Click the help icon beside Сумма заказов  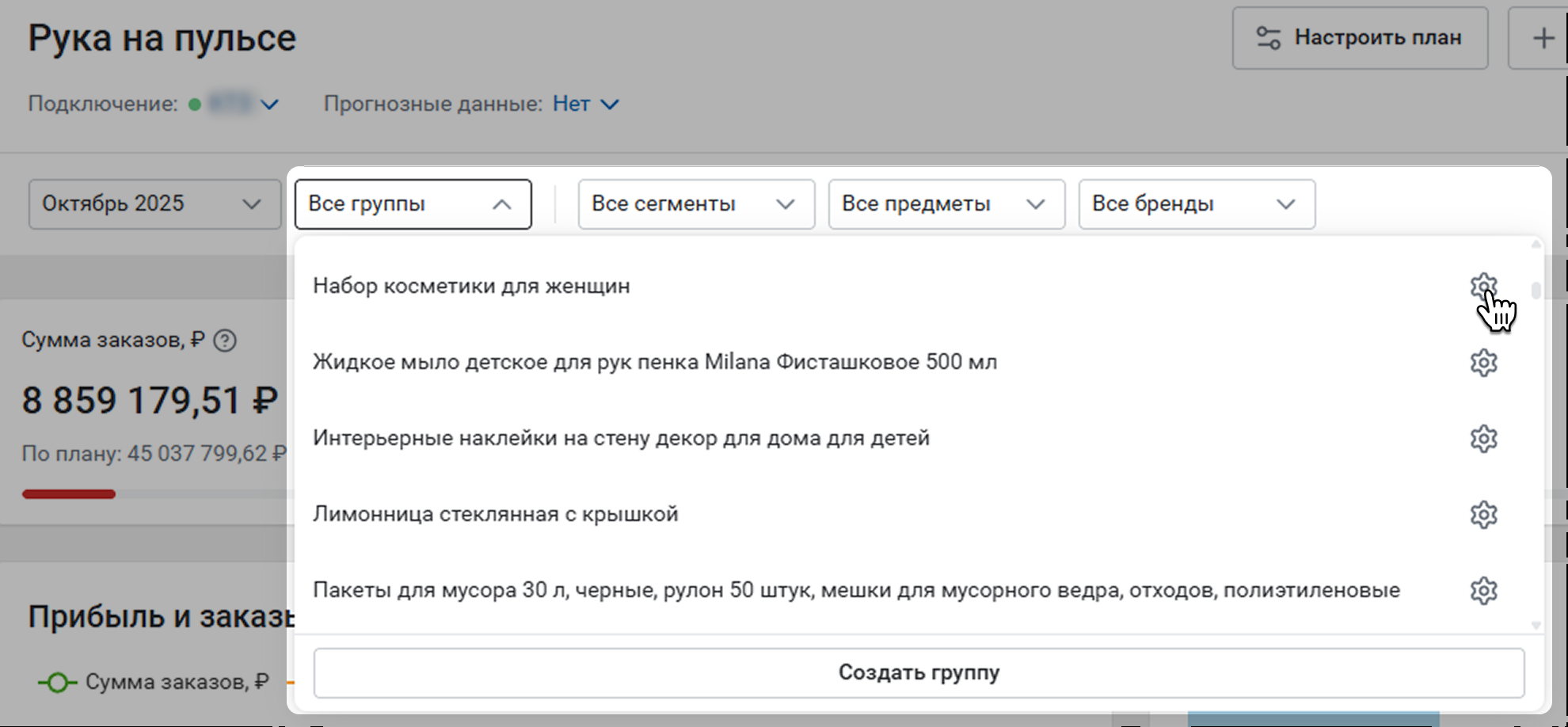(225, 341)
